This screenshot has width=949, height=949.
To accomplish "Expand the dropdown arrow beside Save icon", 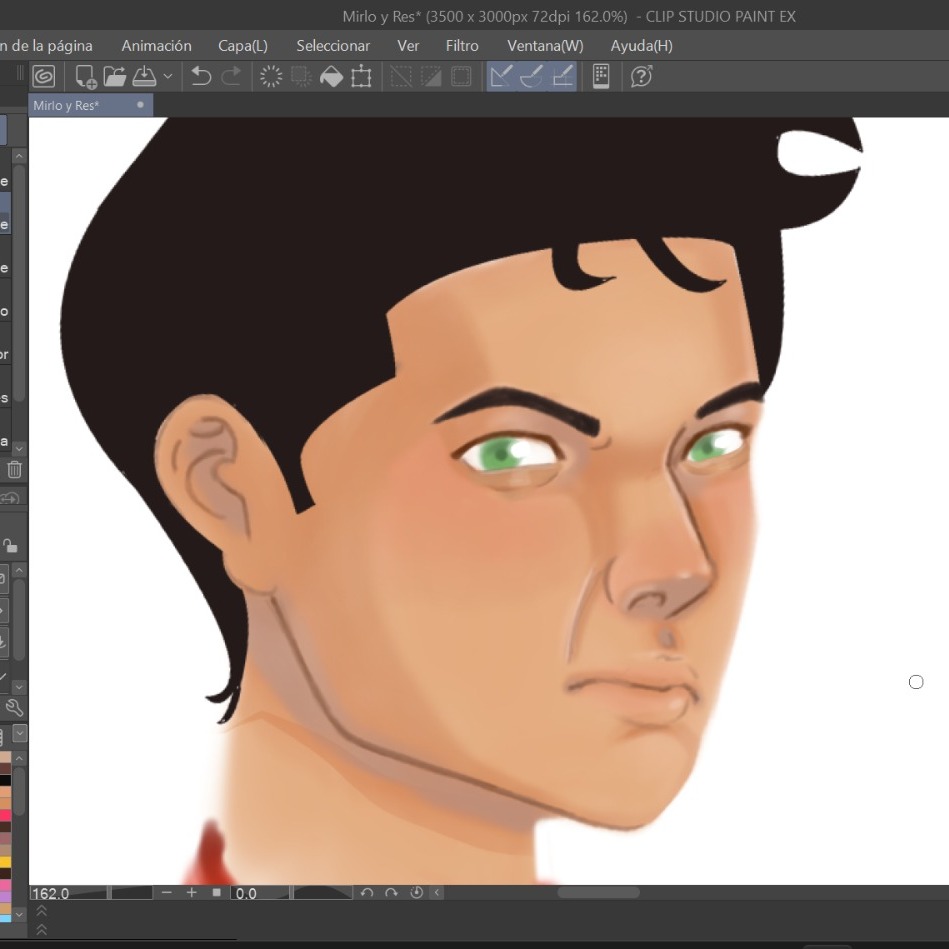I will [167, 76].
